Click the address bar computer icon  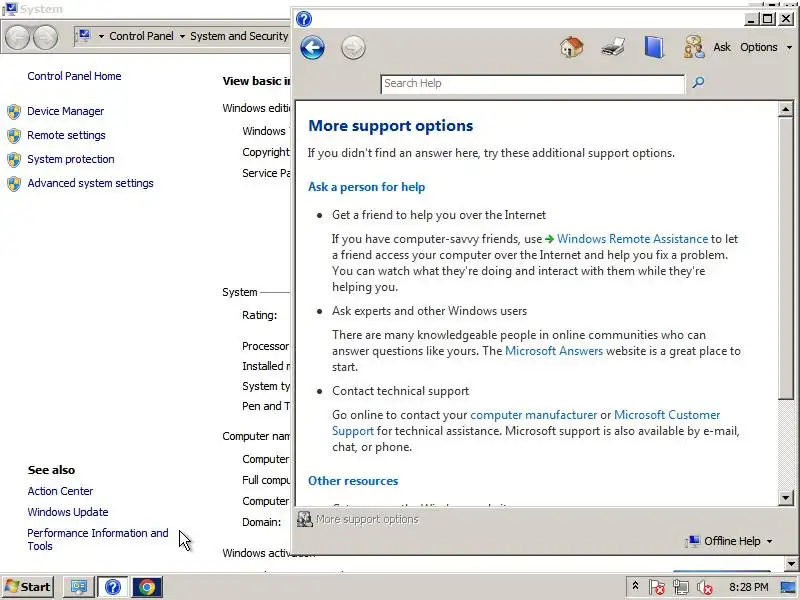point(84,36)
